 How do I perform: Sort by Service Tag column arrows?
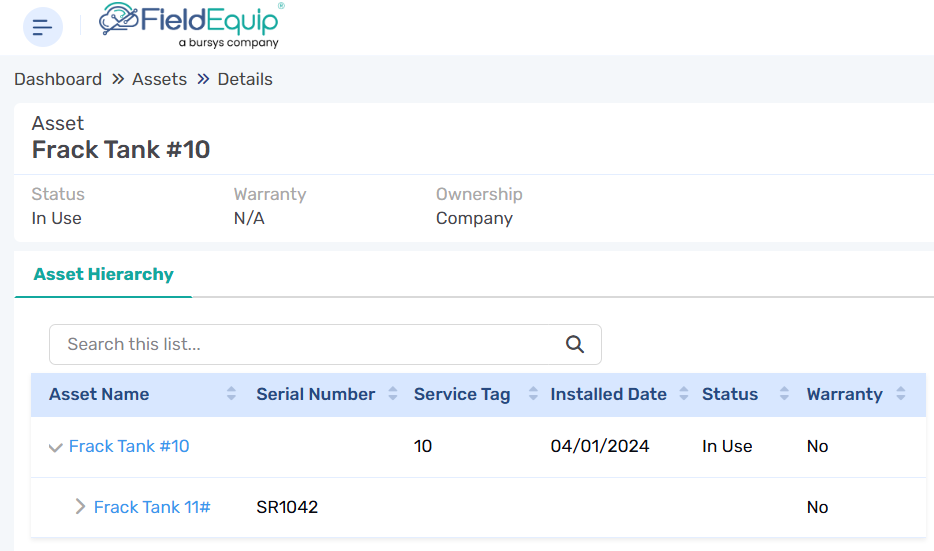(533, 394)
